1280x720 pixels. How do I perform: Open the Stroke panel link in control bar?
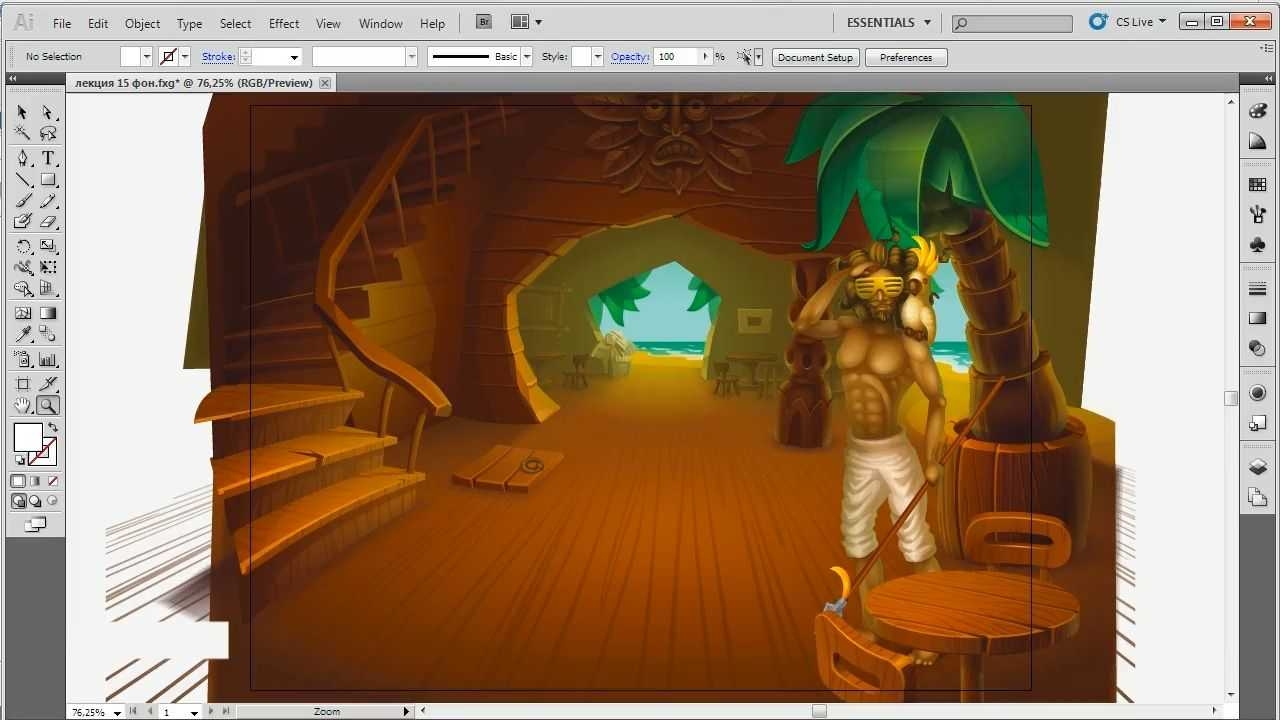pyautogui.click(x=218, y=57)
